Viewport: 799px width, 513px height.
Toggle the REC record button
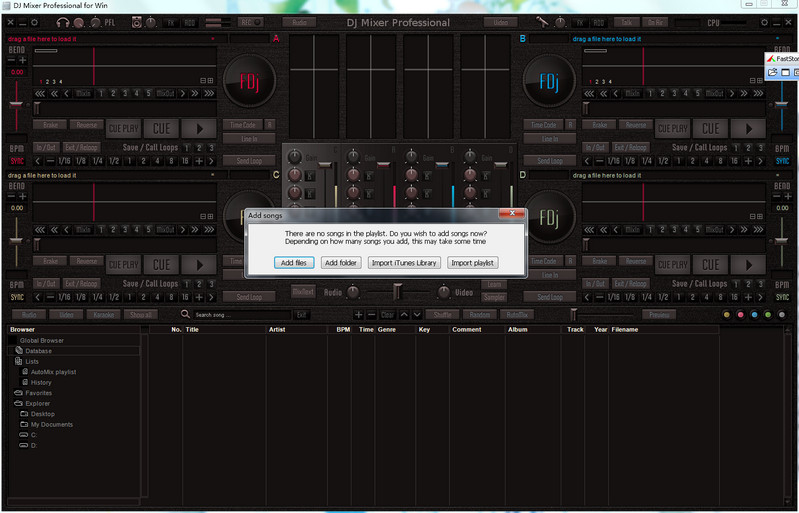coord(250,22)
